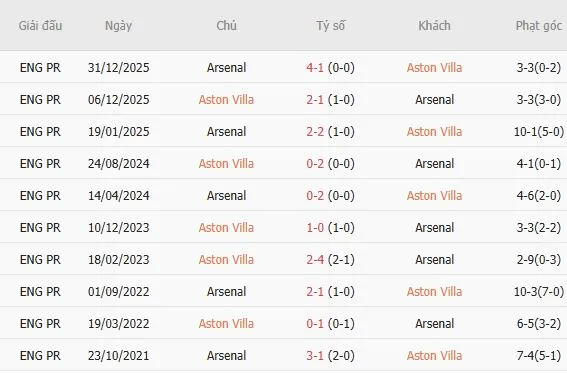Viewport: 567px width, 373px height.
Task: Select the Phạt góc column header
Action: [x=538, y=26]
